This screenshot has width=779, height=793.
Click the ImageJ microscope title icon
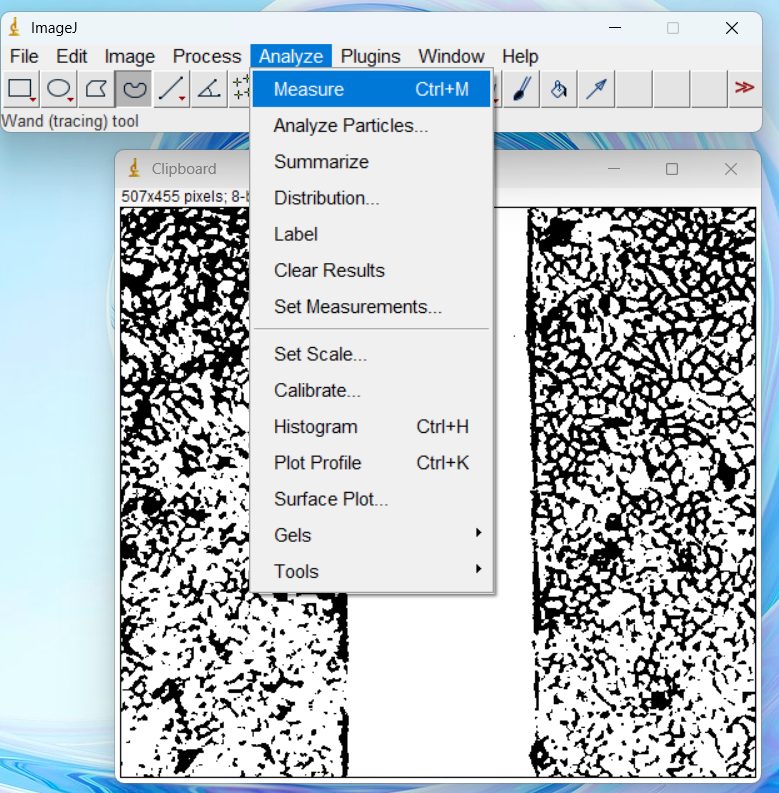pyautogui.click(x=15, y=27)
